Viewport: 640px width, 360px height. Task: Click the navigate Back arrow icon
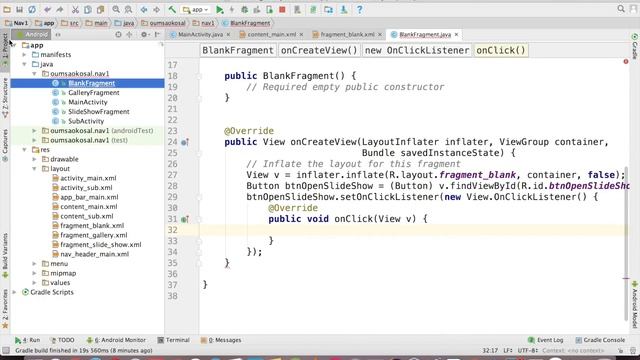(144, 9)
